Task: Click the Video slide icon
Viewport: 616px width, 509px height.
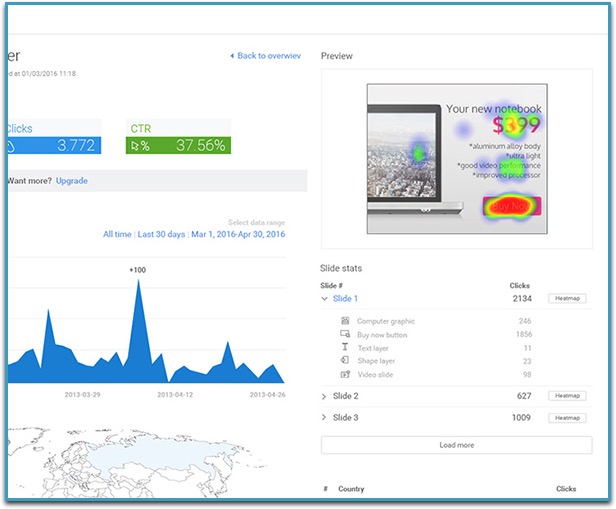Action: [x=345, y=374]
